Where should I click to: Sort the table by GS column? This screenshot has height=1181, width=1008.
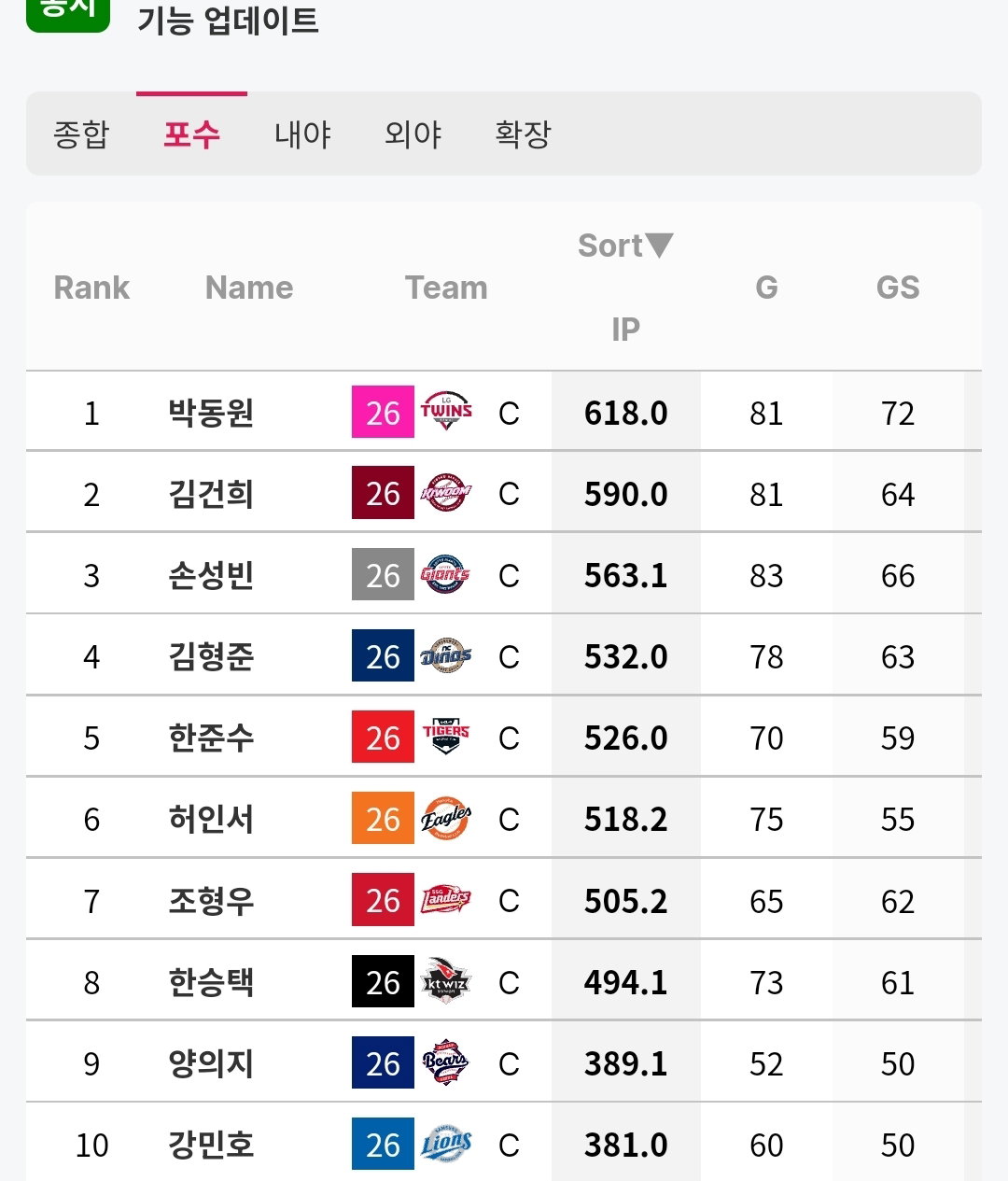(898, 288)
